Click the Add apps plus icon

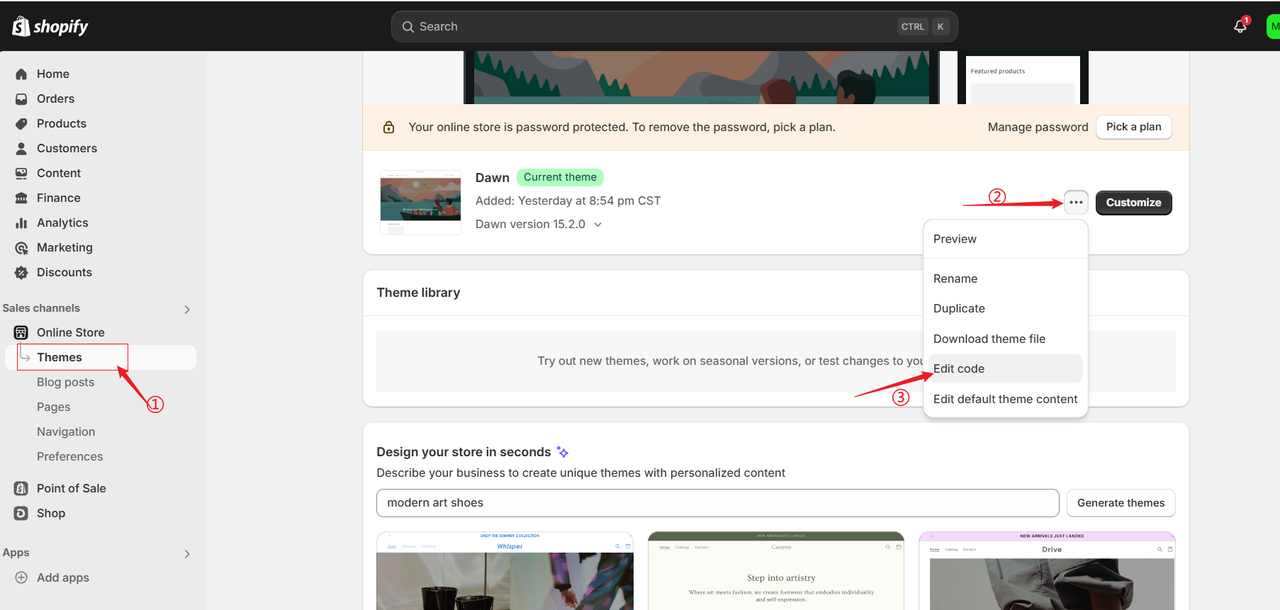click(x=21, y=578)
